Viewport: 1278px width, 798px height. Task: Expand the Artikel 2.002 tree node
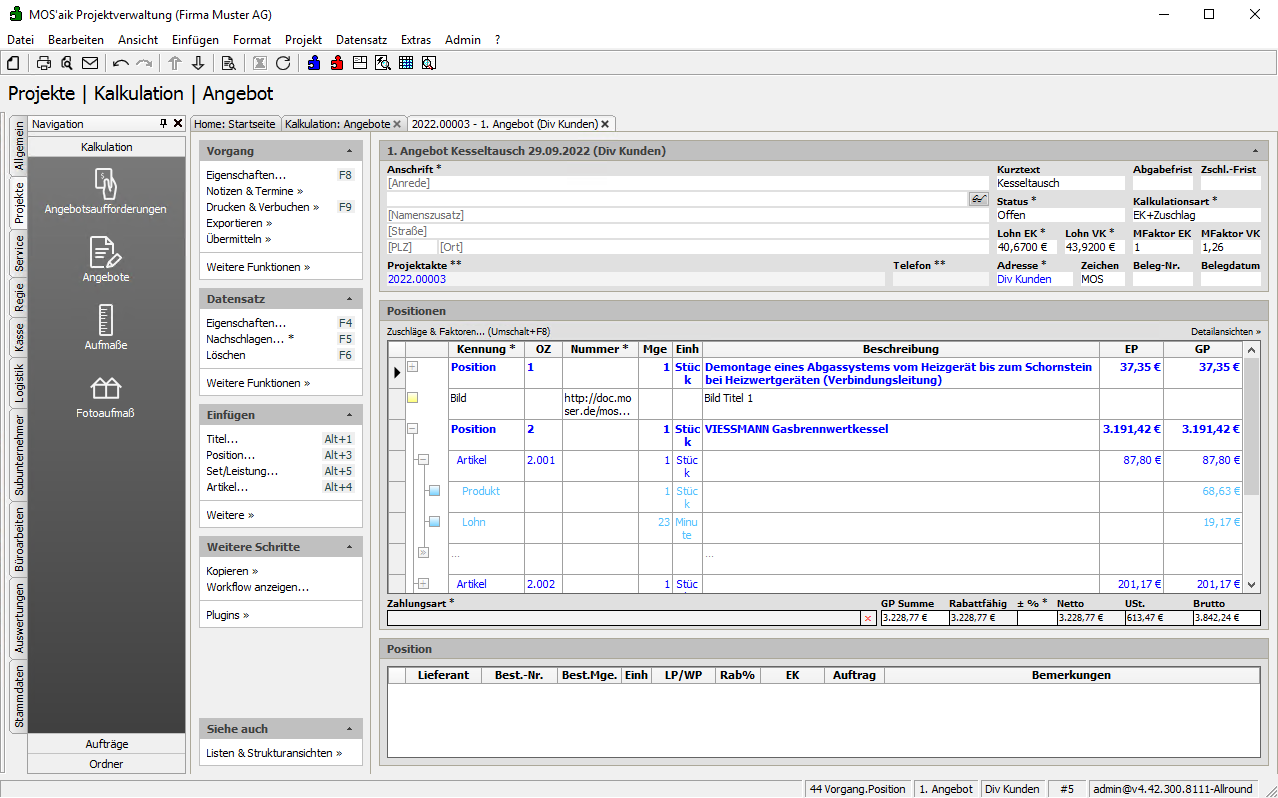coord(423,584)
